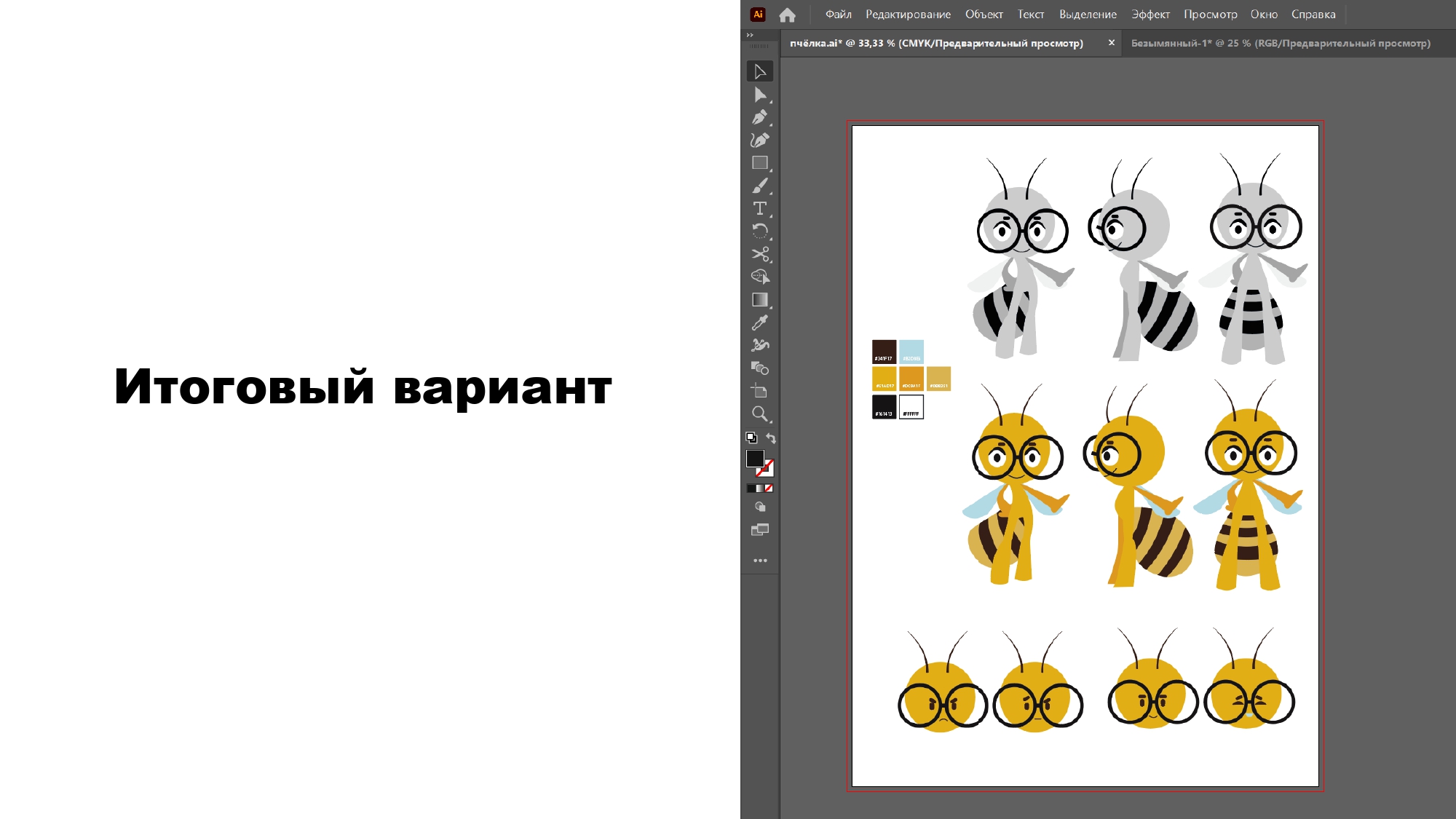Select the Type tool
The image size is (1456, 819).
[x=759, y=208]
